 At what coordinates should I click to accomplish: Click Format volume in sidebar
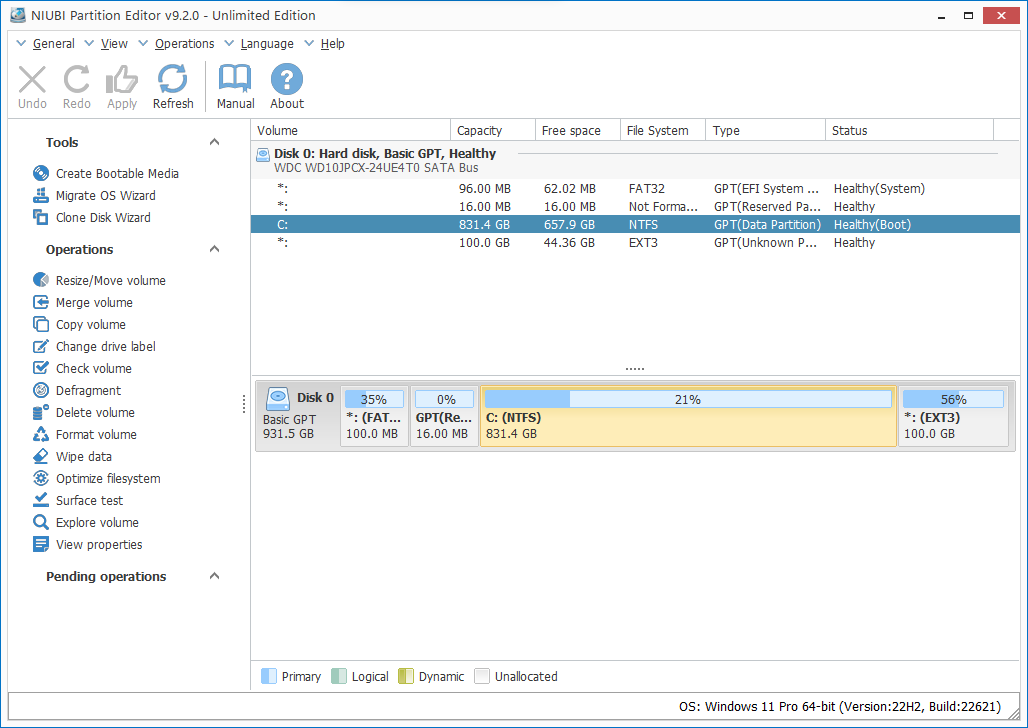click(x=95, y=435)
